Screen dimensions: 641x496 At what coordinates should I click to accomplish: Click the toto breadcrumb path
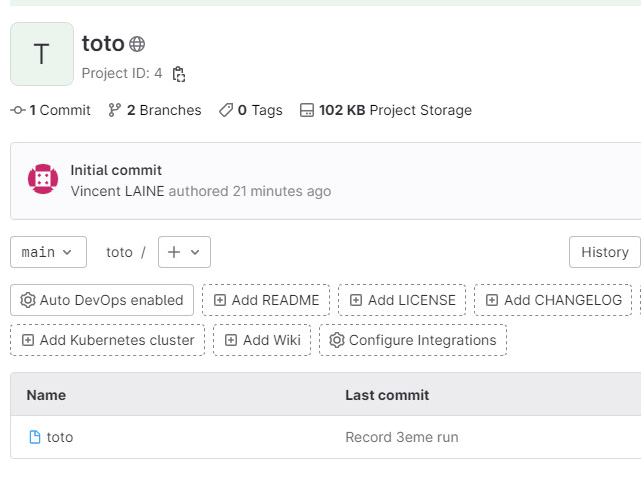119,252
